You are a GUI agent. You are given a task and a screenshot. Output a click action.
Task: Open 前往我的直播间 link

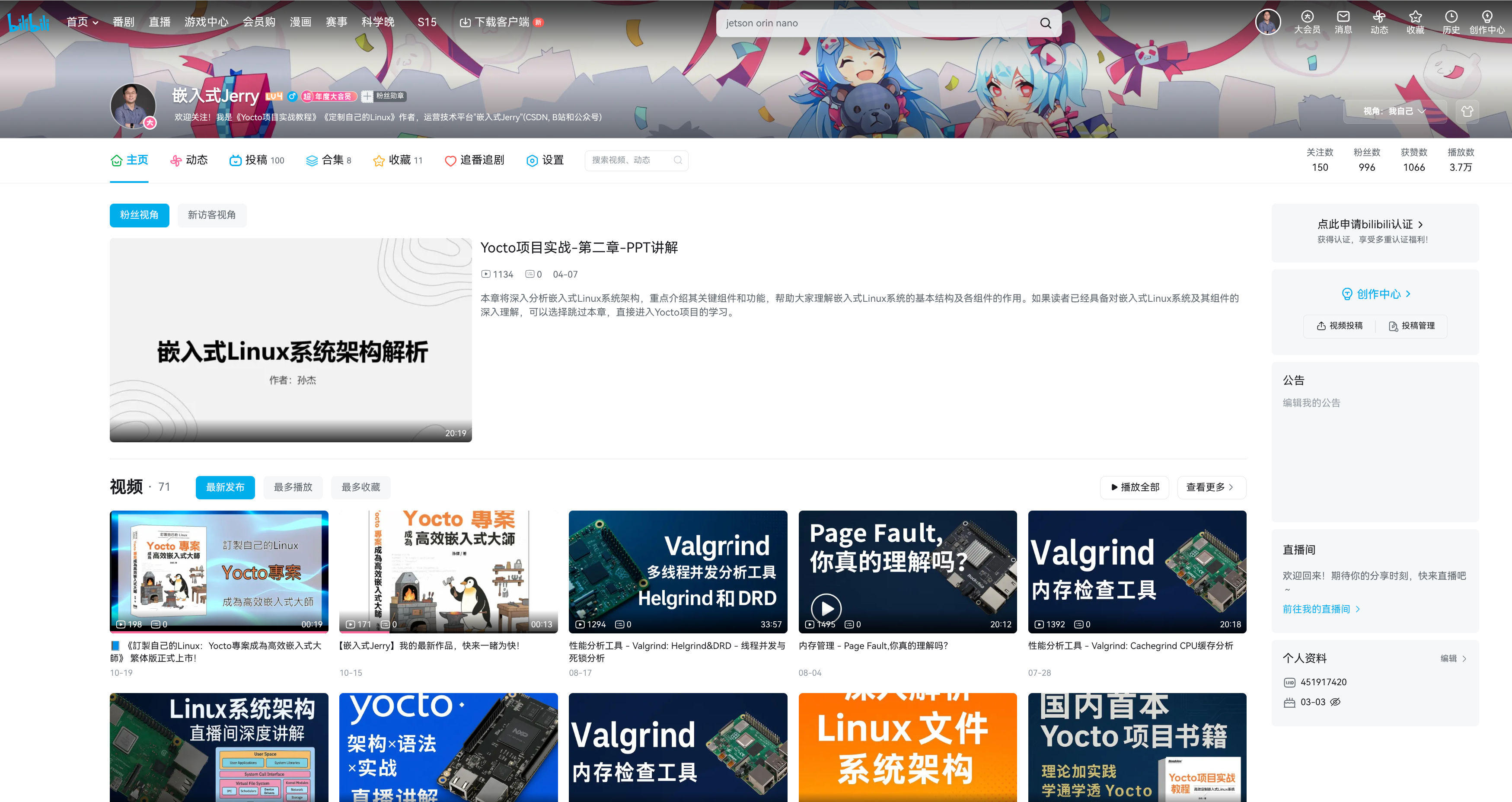pos(1320,609)
